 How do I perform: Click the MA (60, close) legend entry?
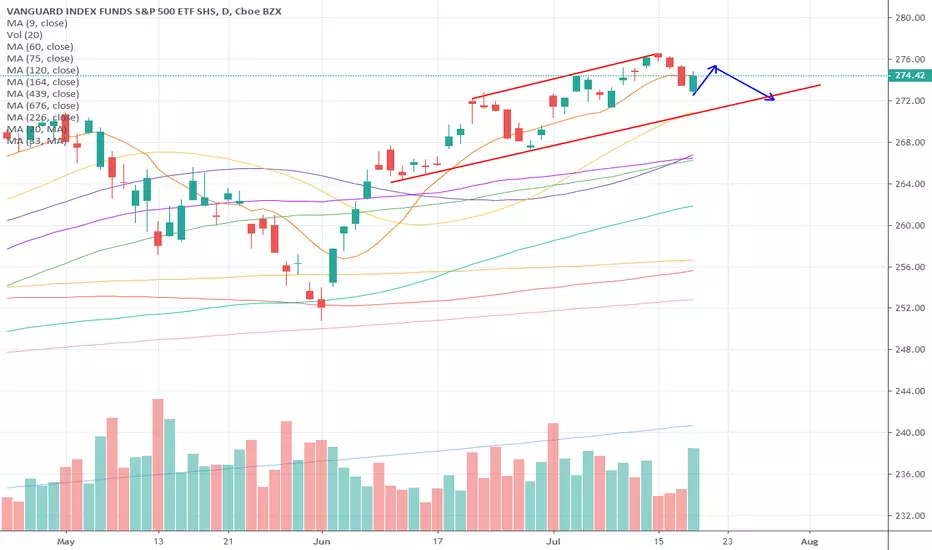pos(40,47)
